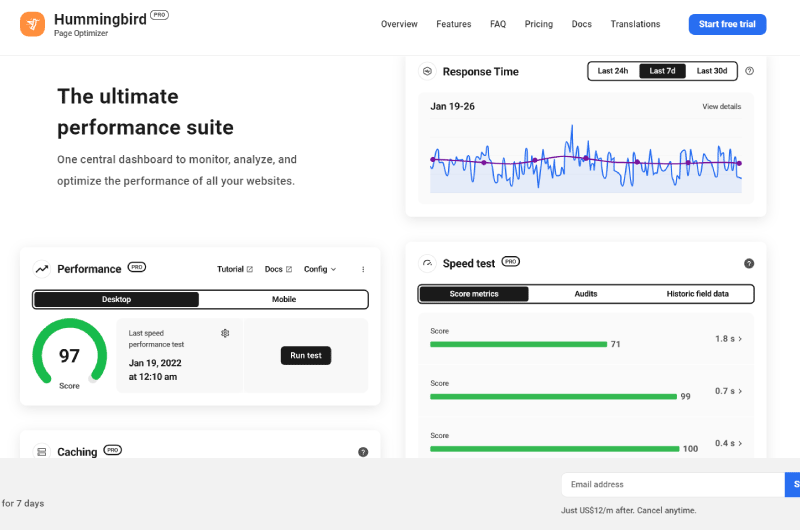Click the Just US$12/m after text
800x530 pixels.
click(x=629, y=510)
